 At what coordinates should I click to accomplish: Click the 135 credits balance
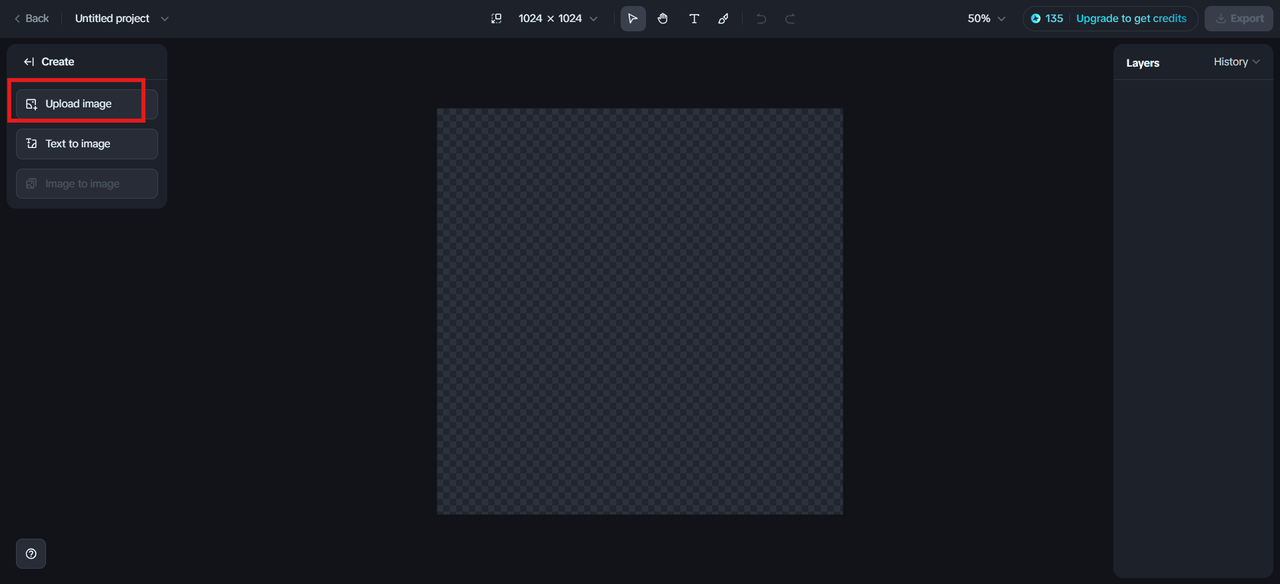coord(1047,18)
